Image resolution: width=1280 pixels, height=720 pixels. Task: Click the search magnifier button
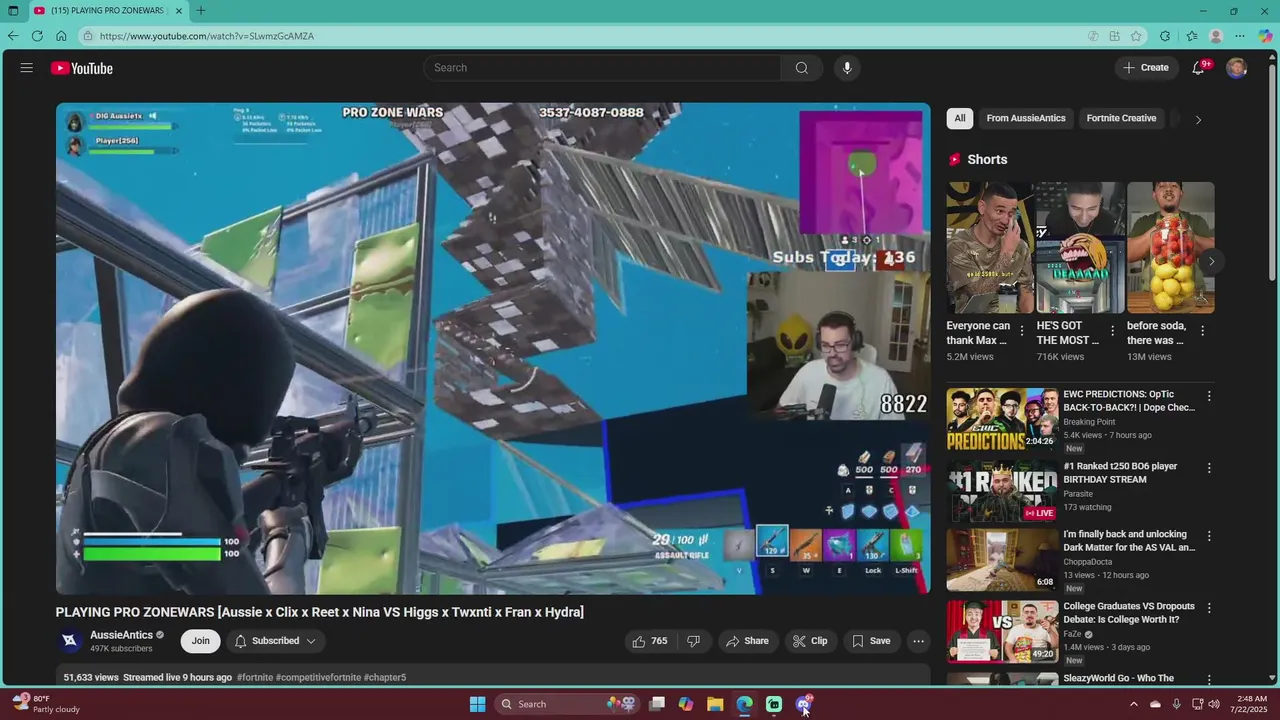(801, 68)
